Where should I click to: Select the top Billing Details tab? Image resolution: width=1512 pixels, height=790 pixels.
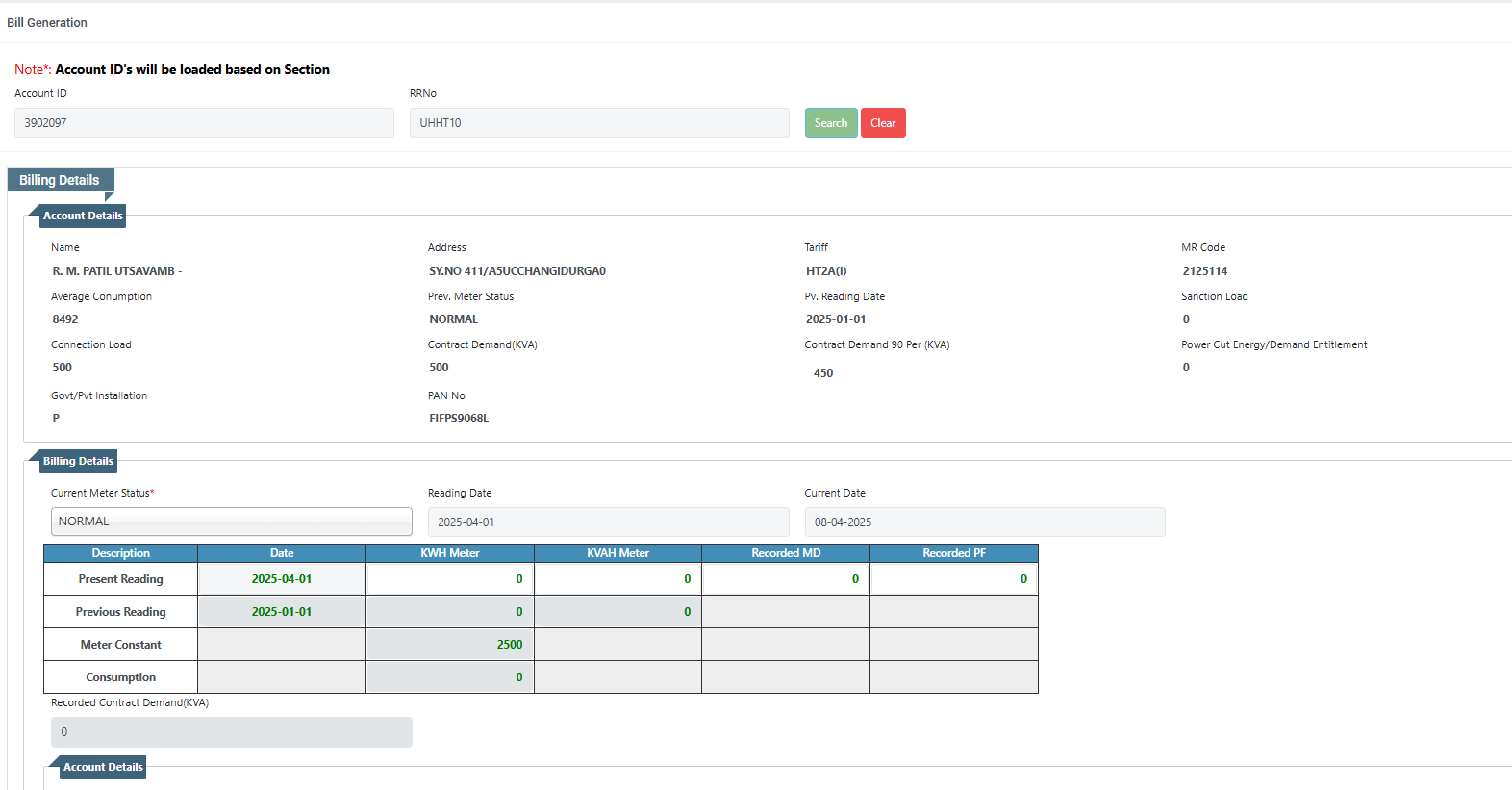click(x=60, y=180)
